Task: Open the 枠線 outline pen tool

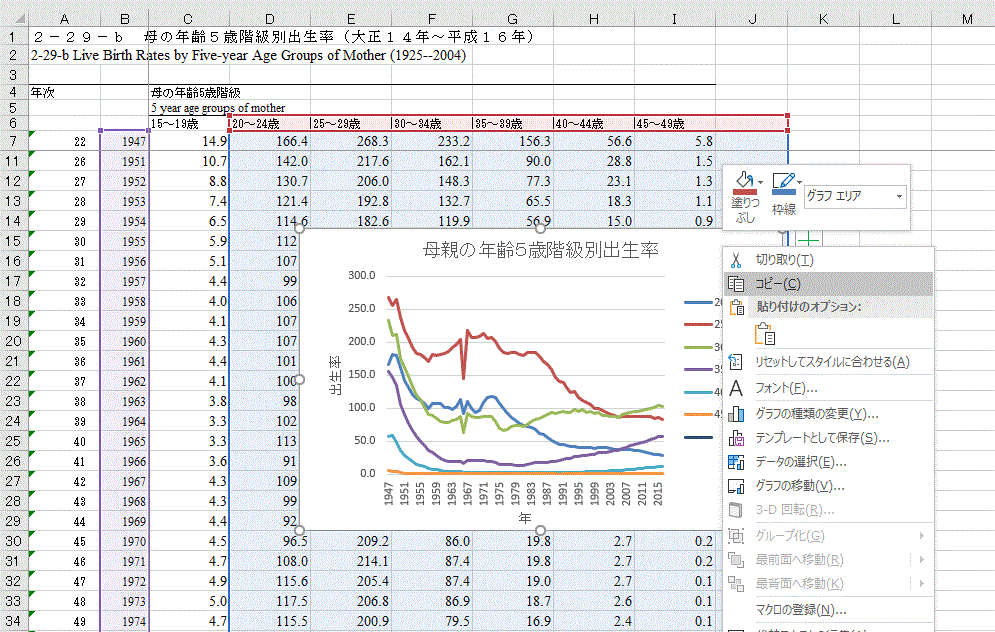Action: [x=784, y=193]
